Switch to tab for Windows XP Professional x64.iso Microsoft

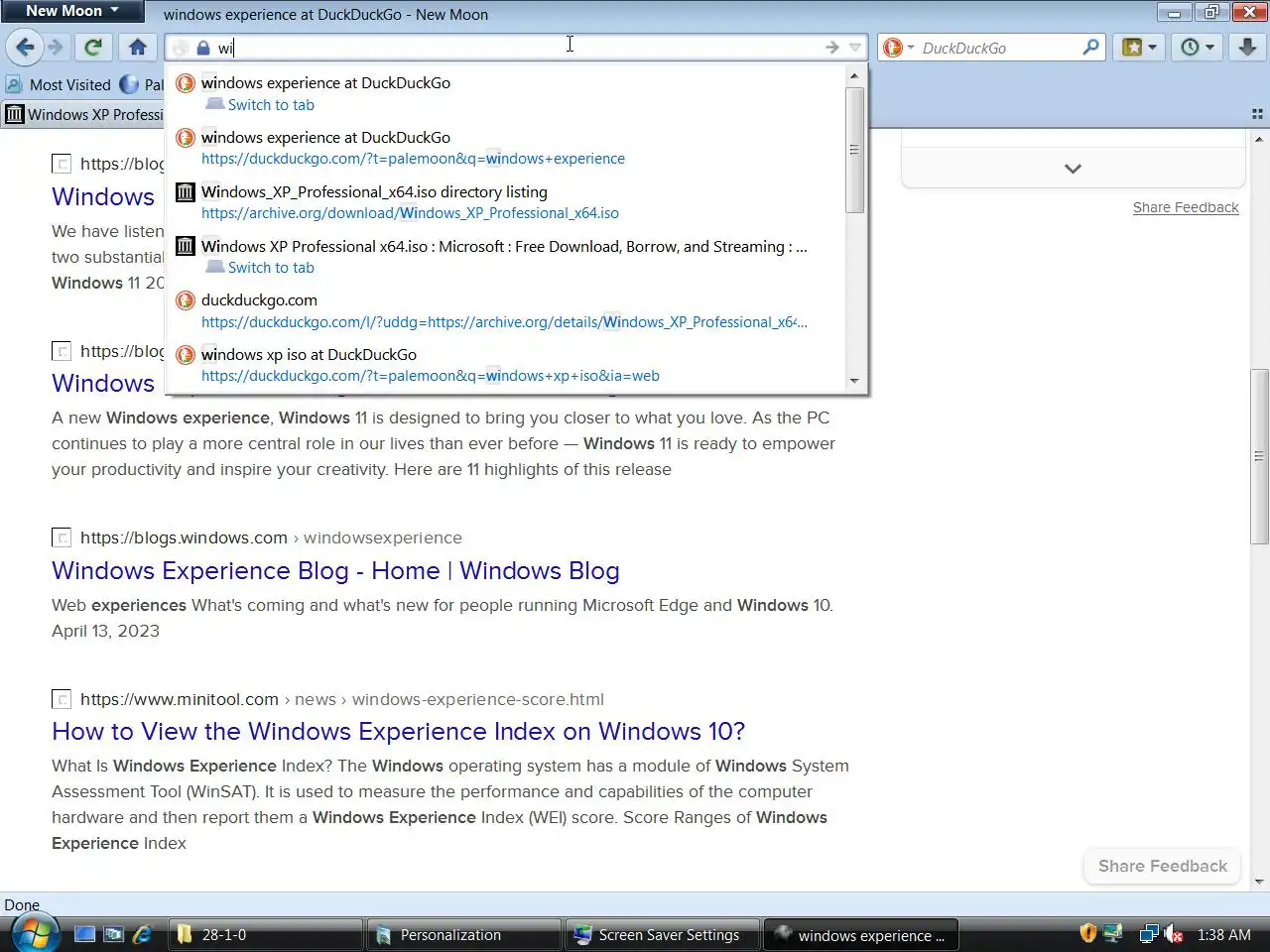click(506, 257)
